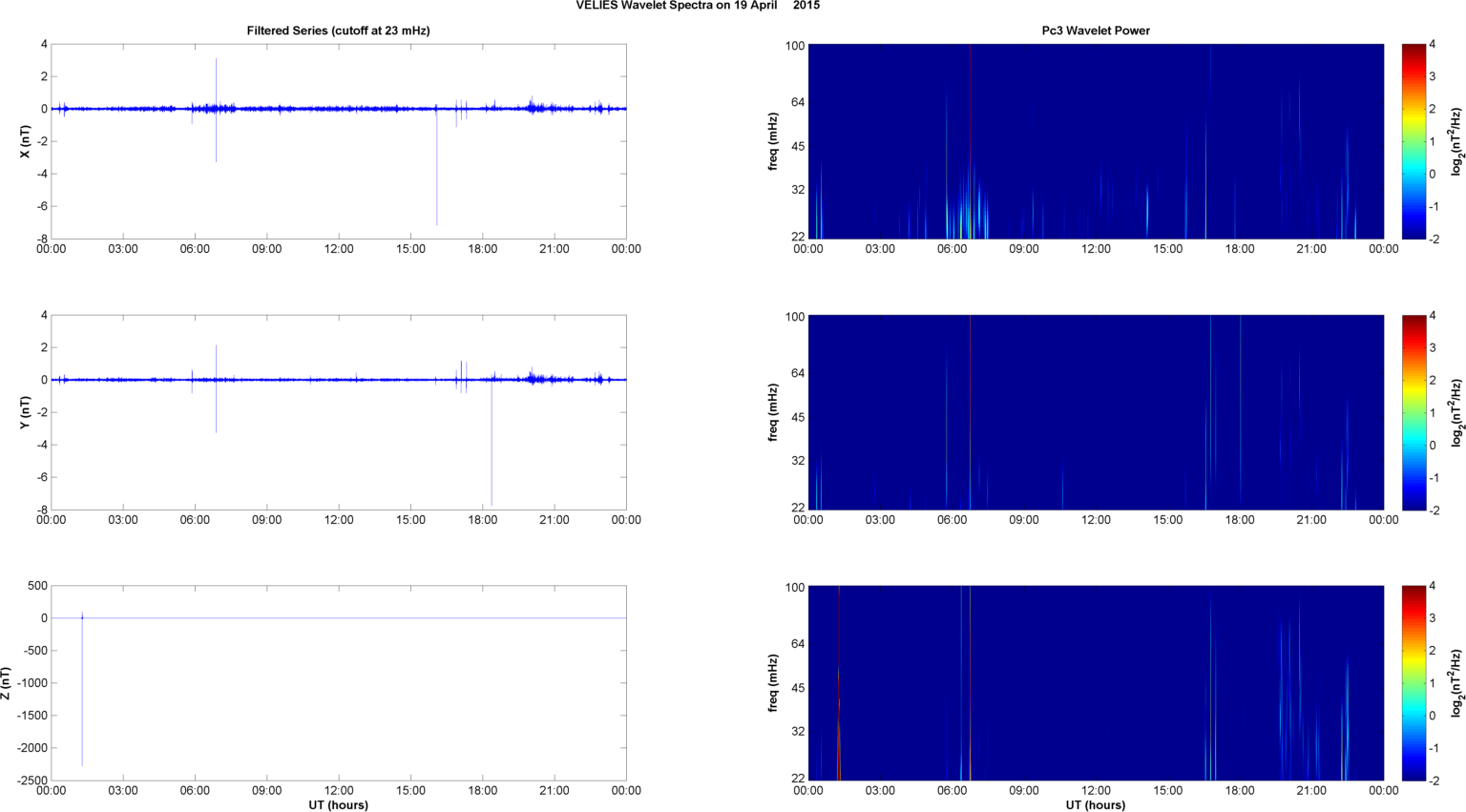The image size is (1466, 812).
Task: Click the red vertical line in middle wavelet spectrum
Action: click(970, 412)
